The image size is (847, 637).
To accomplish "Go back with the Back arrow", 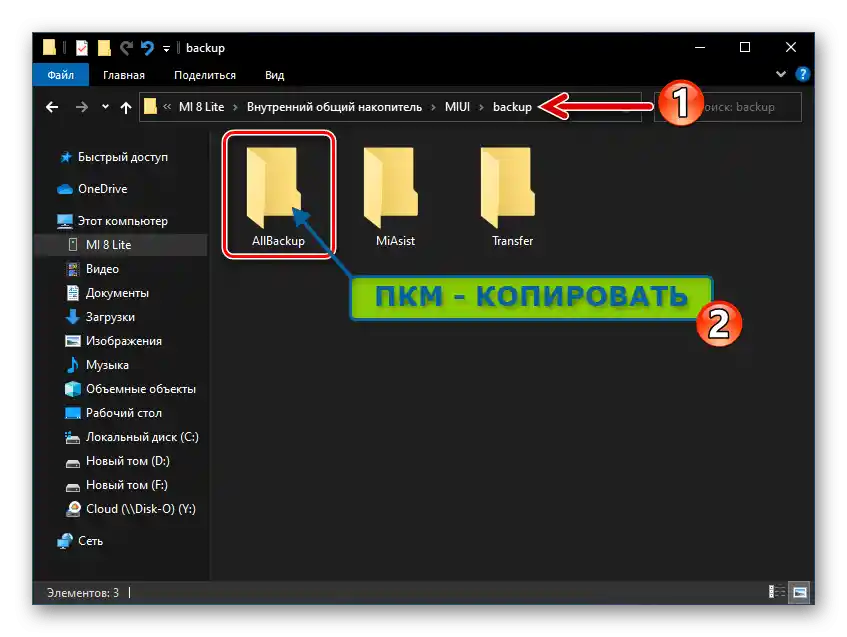I will 52,107.
